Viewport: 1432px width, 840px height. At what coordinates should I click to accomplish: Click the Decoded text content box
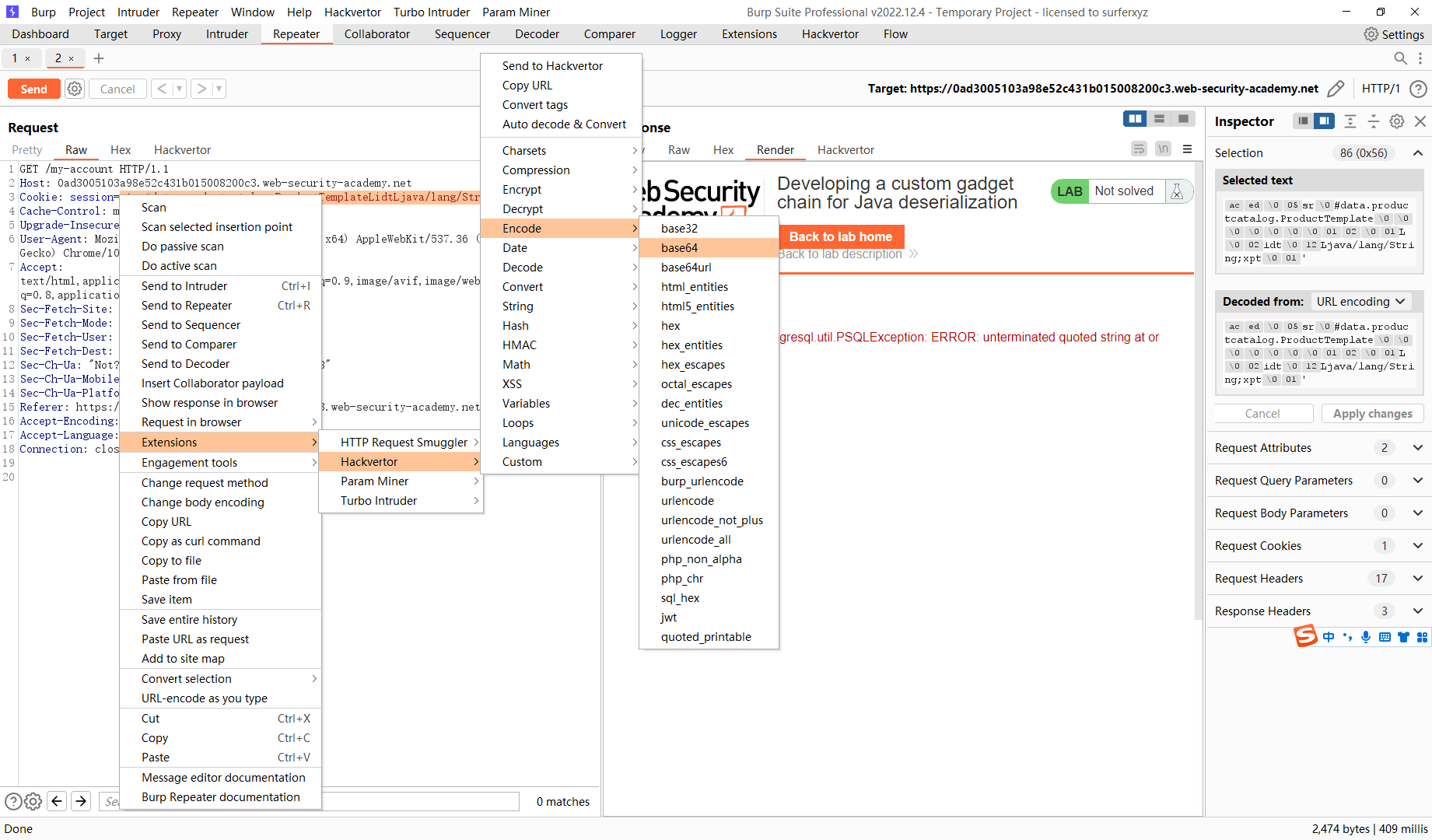(x=1318, y=353)
